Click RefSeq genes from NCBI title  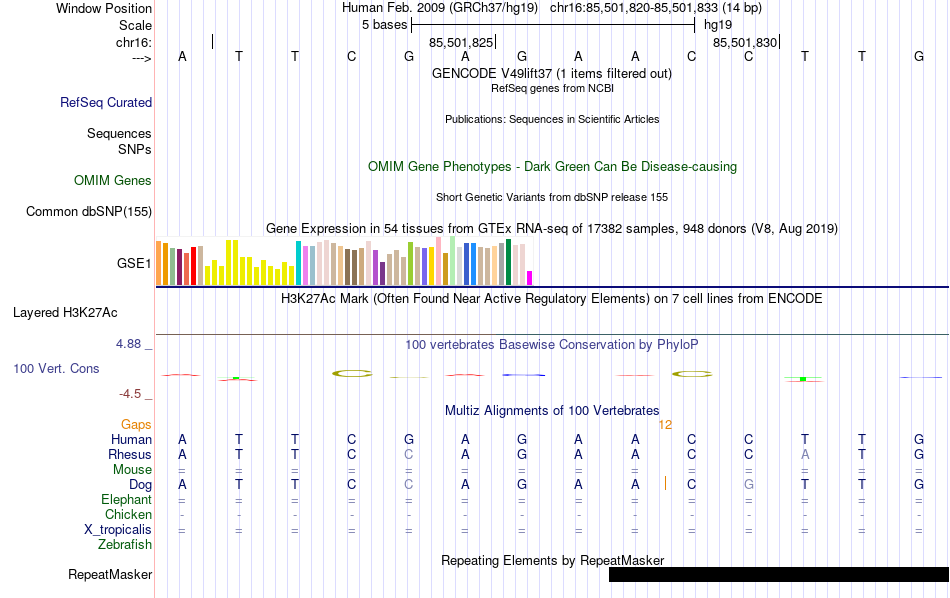click(x=552, y=88)
